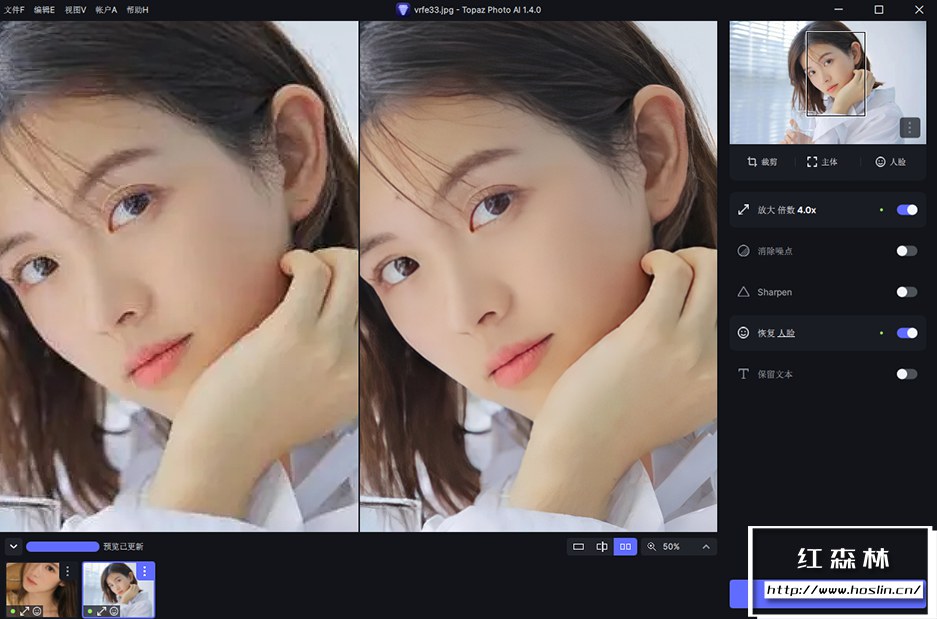
Task: Close the Topaz Photo AI window
Action: (919, 10)
